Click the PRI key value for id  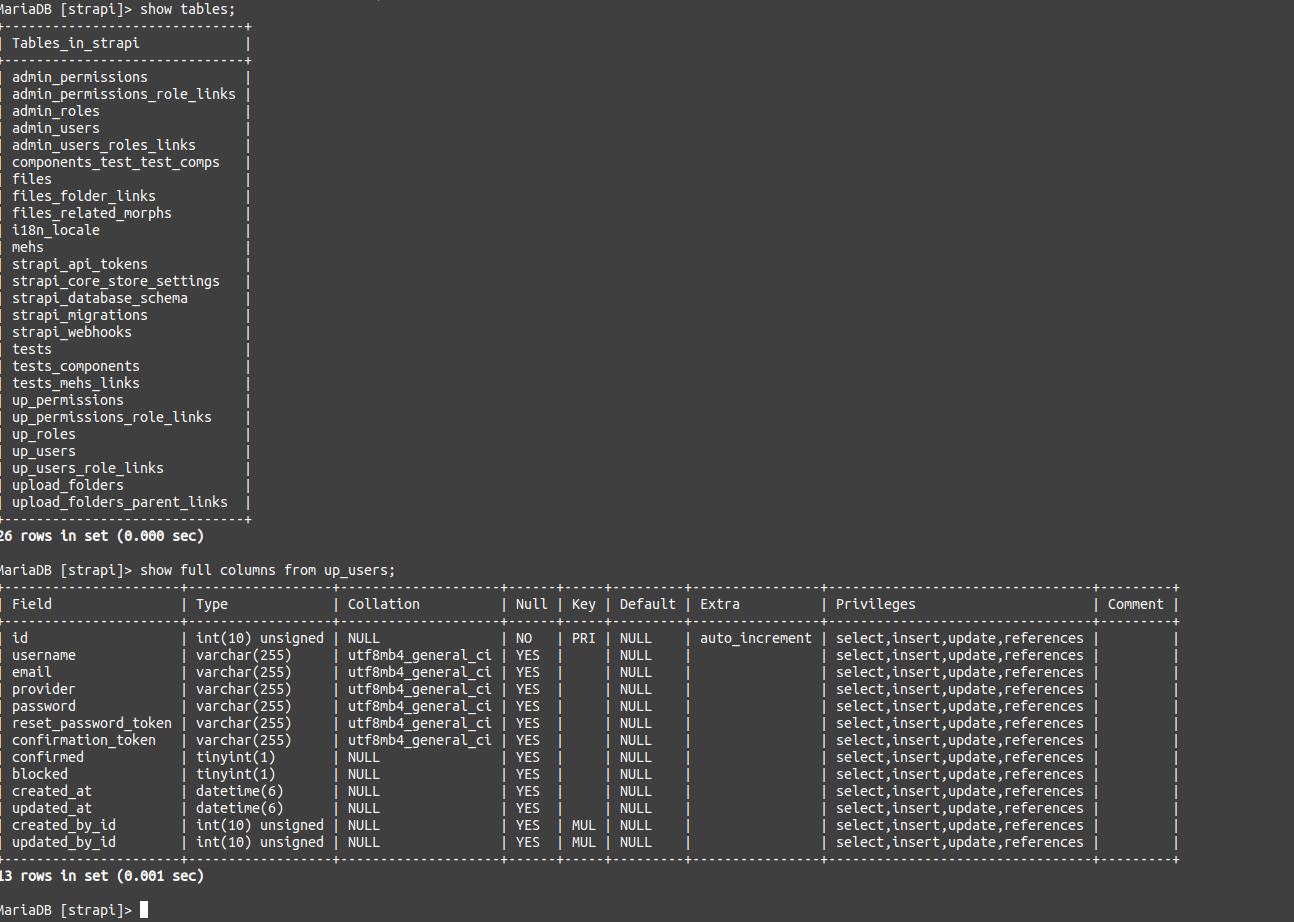(583, 638)
